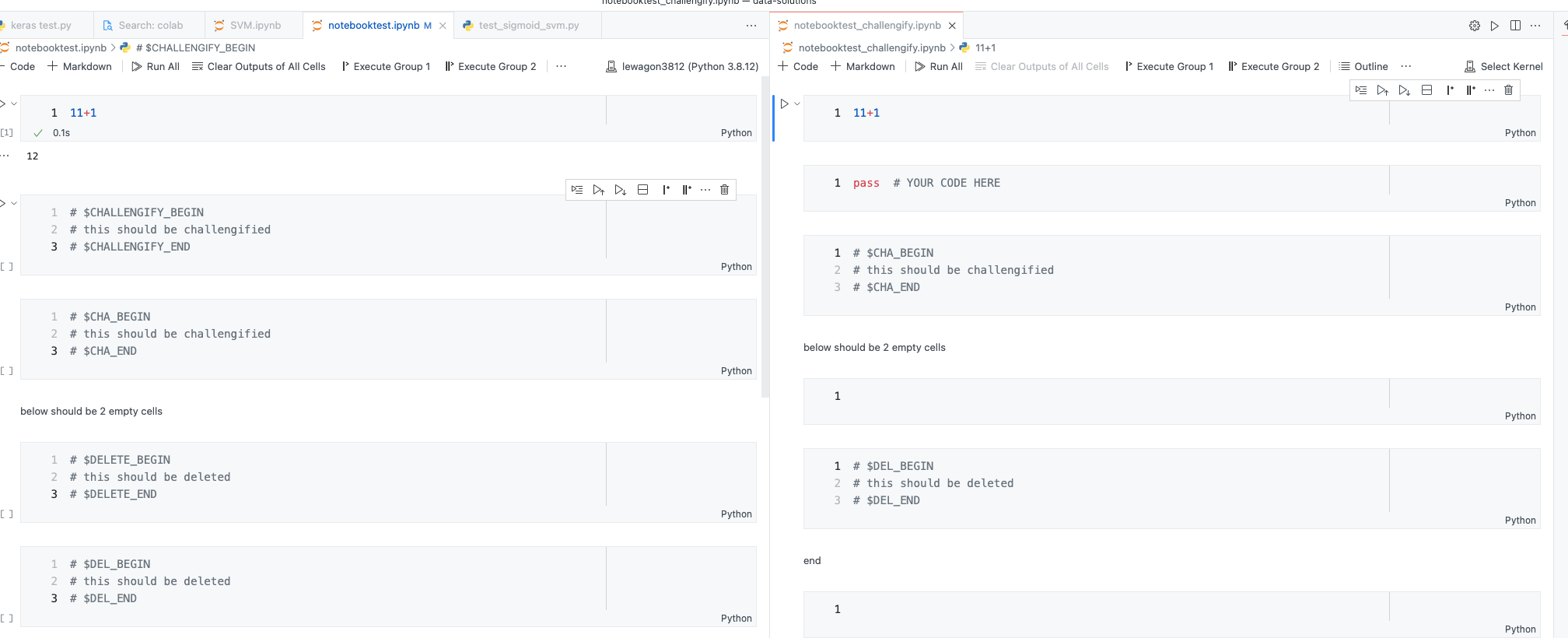Toggle the Outline view in right notebook
1568x638 pixels.
pyautogui.click(x=1363, y=67)
